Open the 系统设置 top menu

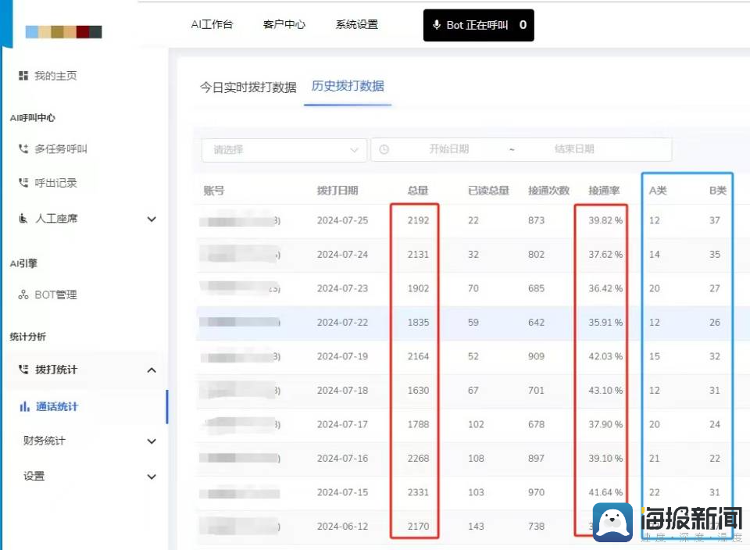pyautogui.click(x=357, y=24)
